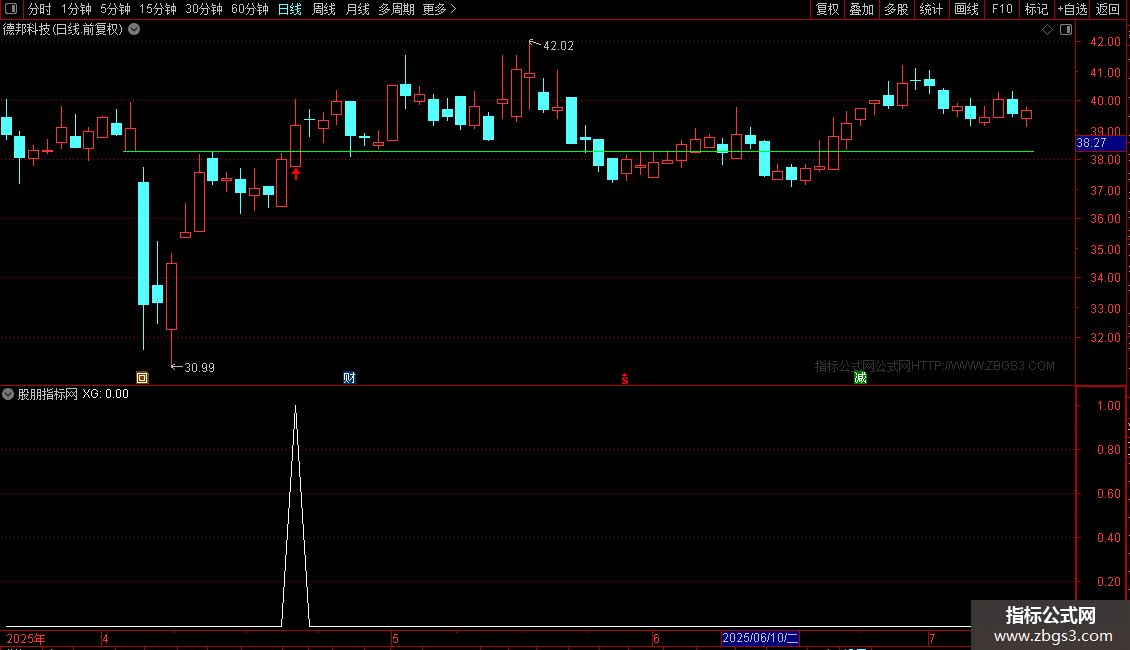1130x650 pixels.
Task: Open F10 company info
Action: [1002, 9]
